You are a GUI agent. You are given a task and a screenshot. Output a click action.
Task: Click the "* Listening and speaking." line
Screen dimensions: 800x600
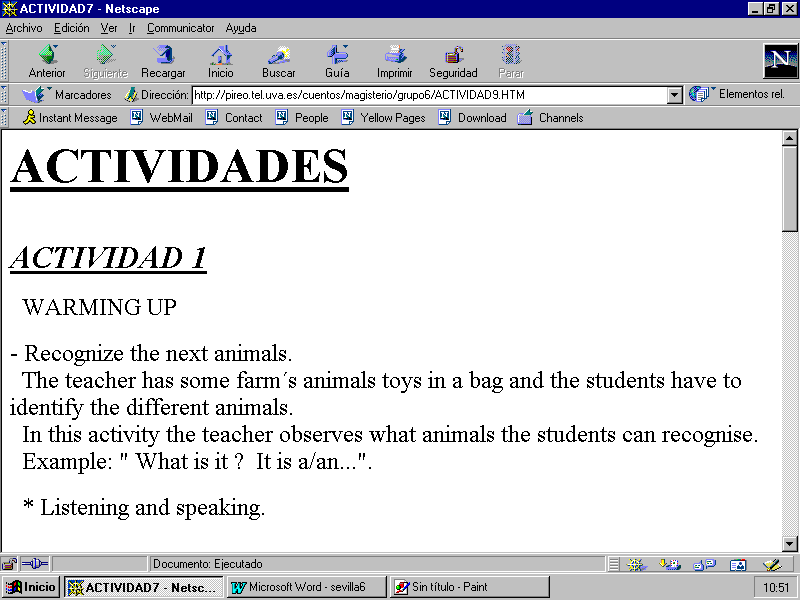point(144,508)
